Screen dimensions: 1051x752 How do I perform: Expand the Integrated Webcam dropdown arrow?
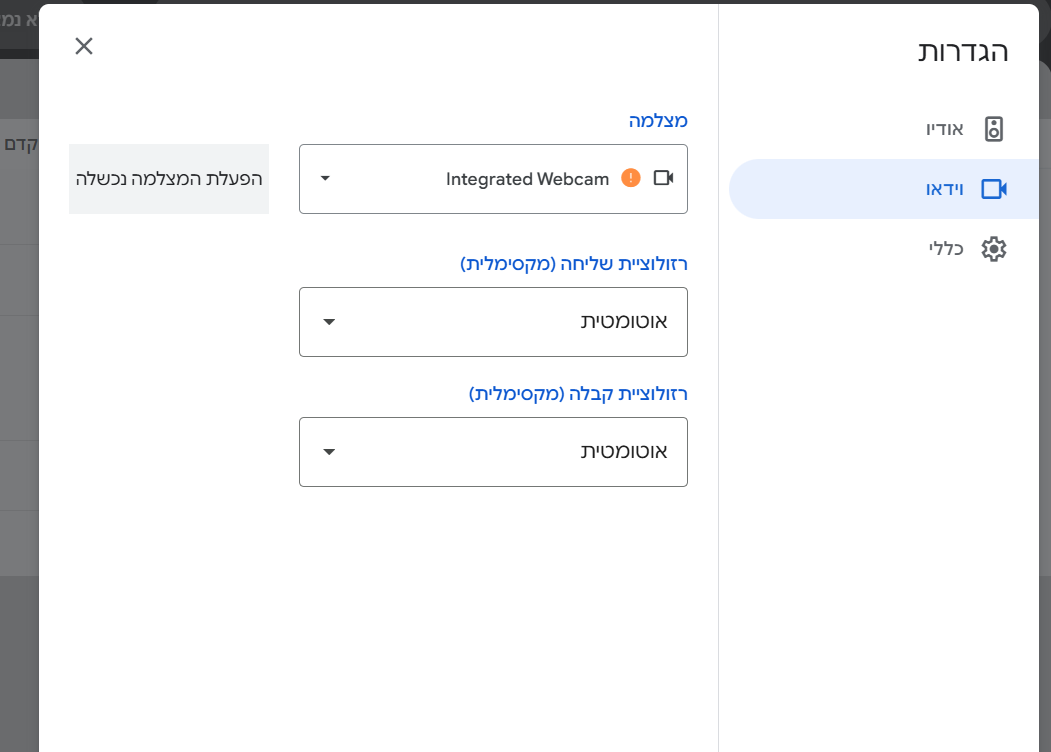(x=325, y=179)
